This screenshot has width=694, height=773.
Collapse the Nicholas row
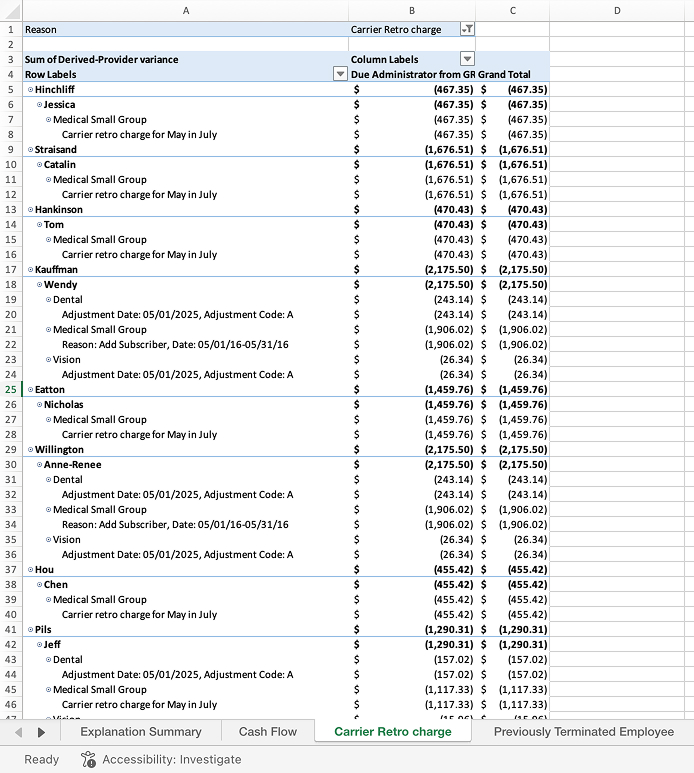tap(39, 404)
